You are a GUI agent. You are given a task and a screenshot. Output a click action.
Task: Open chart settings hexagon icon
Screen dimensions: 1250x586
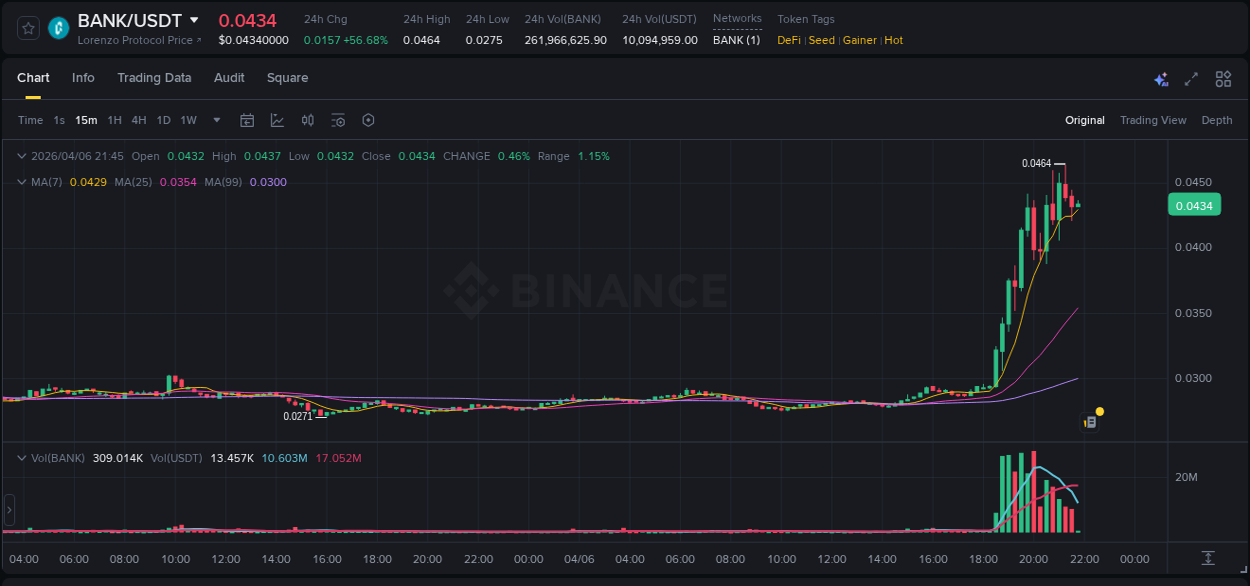pyautogui.click(x=368, y=120)
